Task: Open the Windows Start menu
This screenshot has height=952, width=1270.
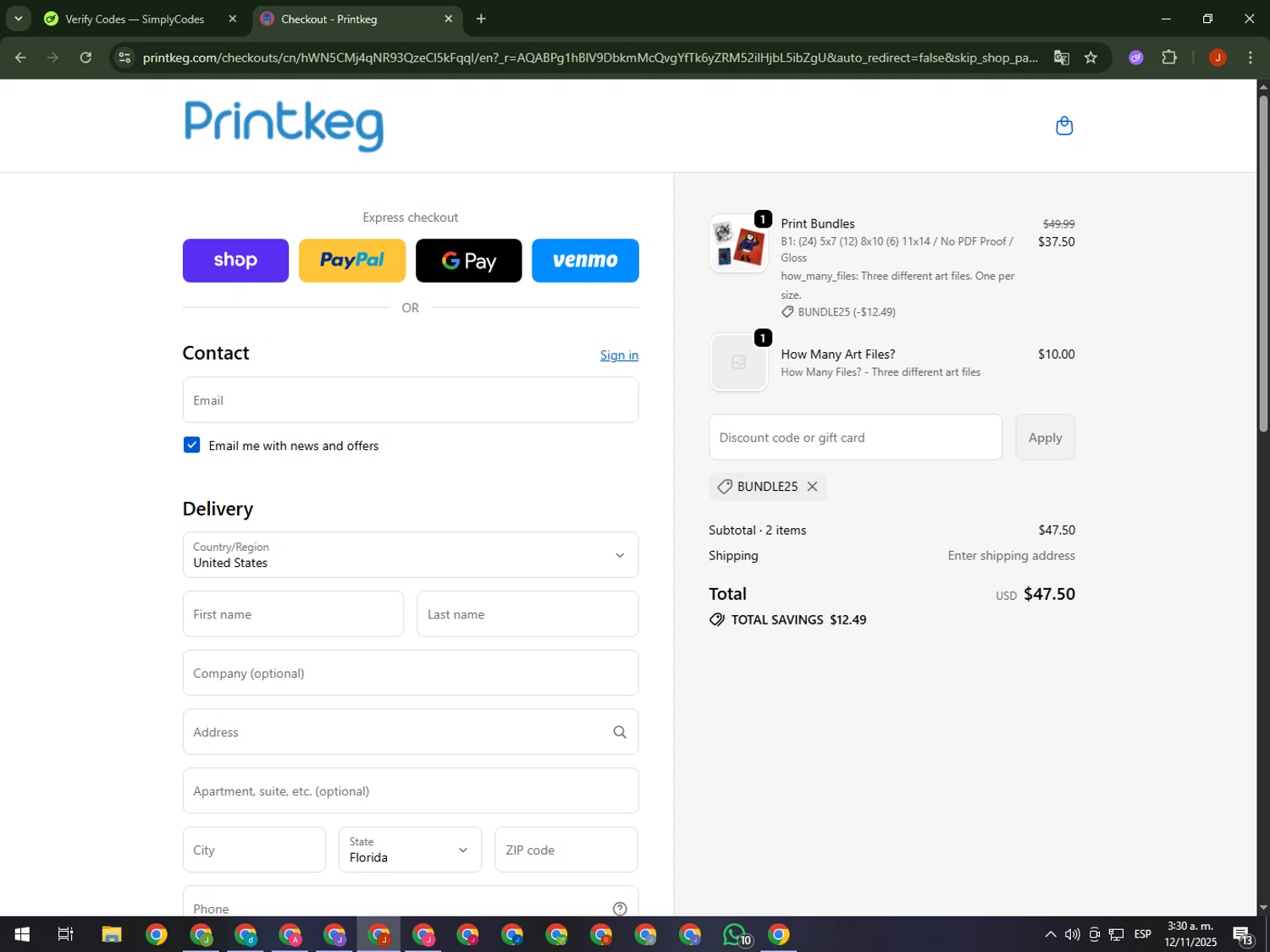Action: point(22,934)
